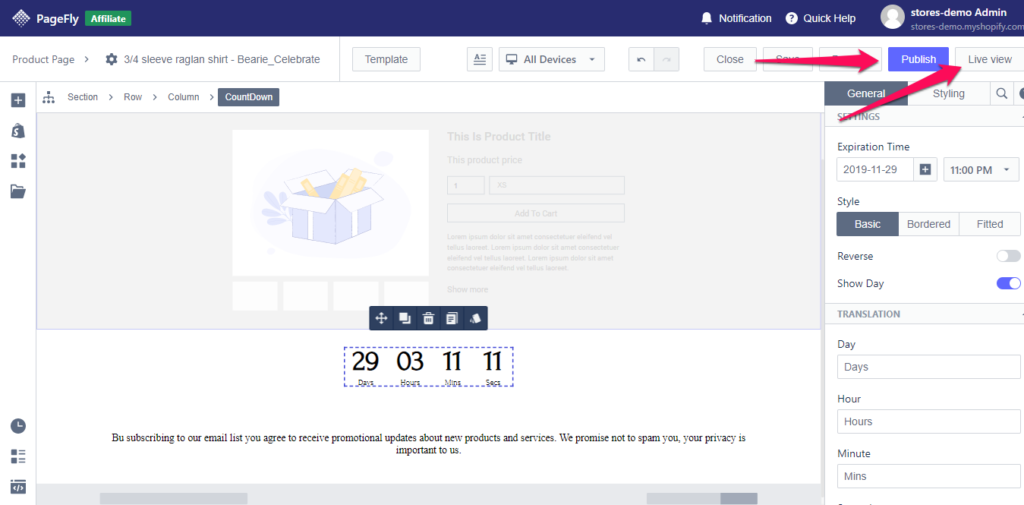1024x505 pixels.
Task: Open the custom code icon in sidebar
Action: coord(17,487)
